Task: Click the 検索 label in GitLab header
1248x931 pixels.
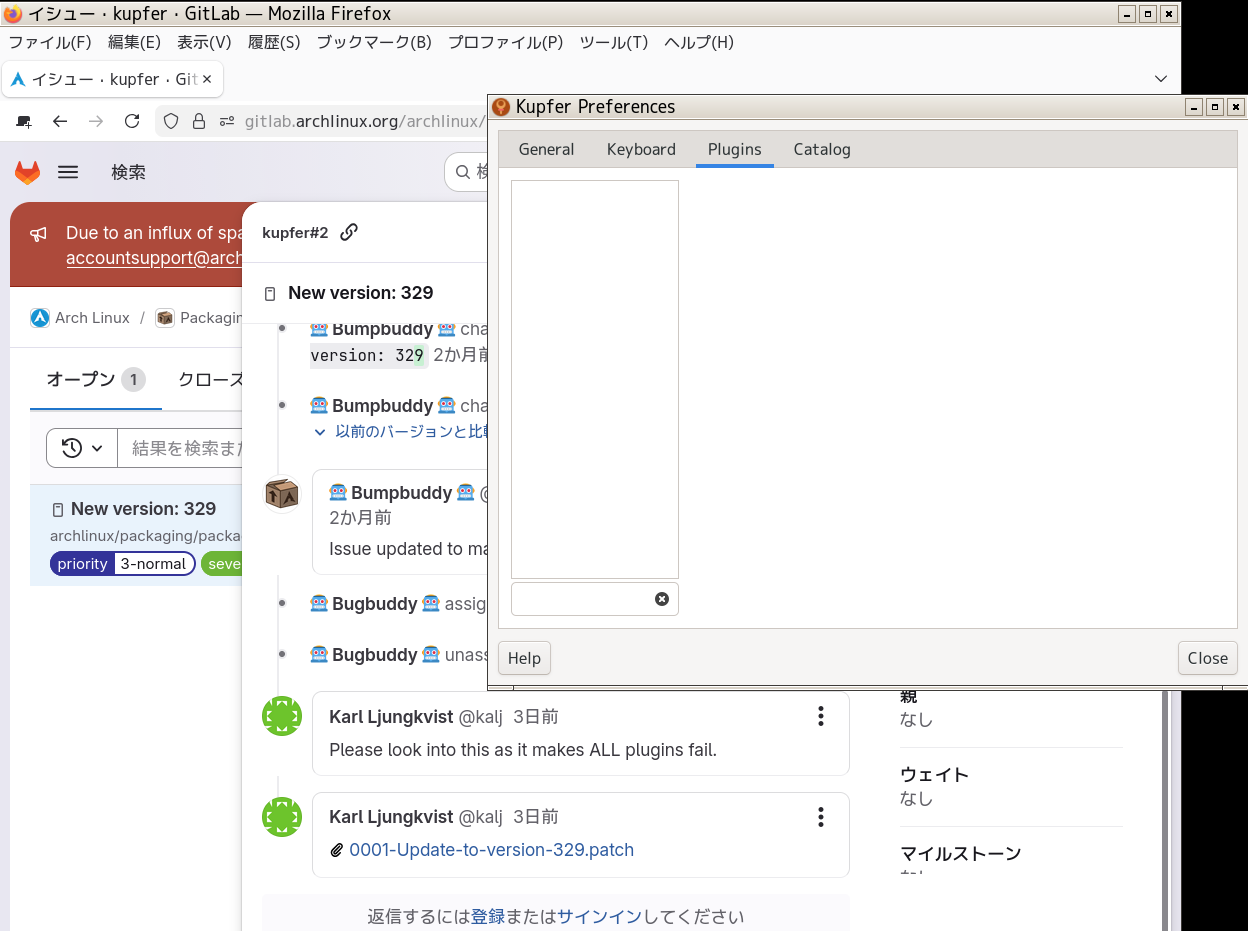Action: click(x=129, y=172)
